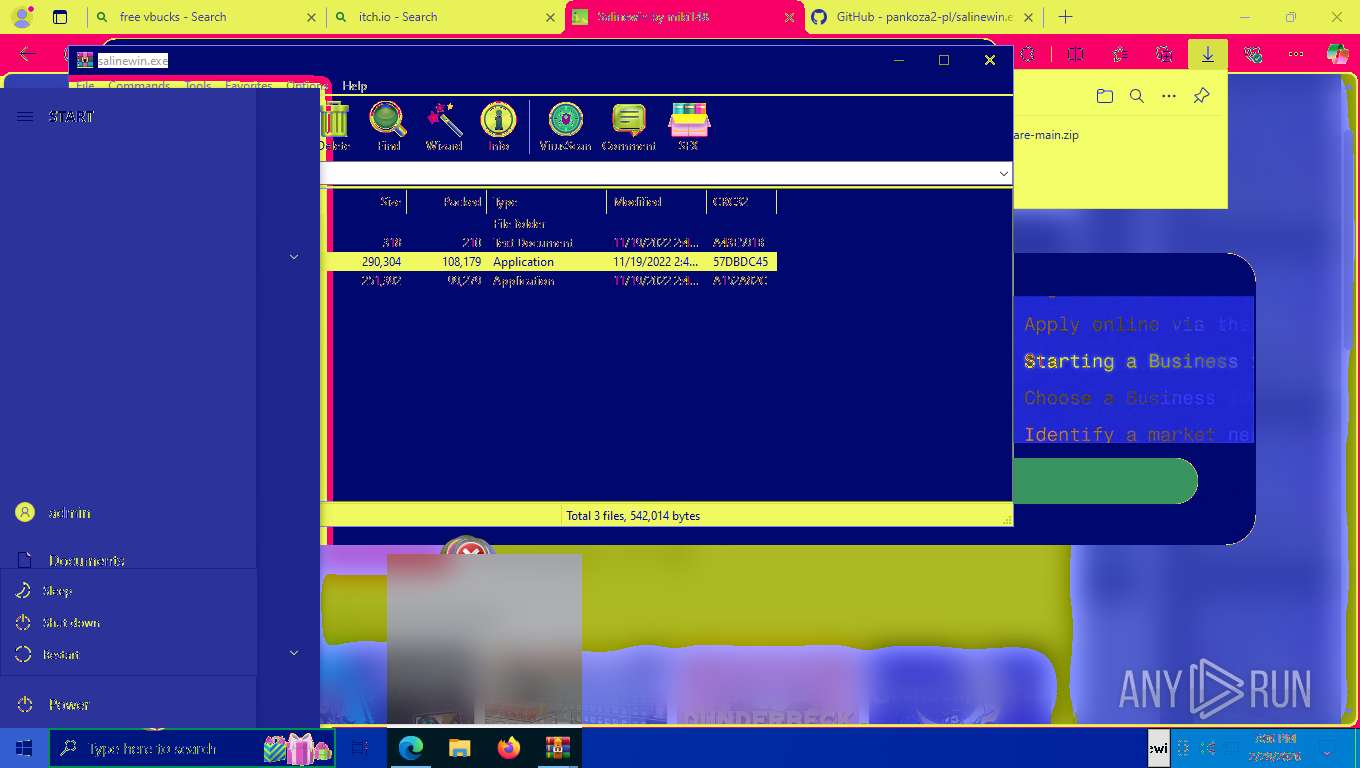Click the Packed column header
Screen dimensions: 1360x768
point(447,202)
